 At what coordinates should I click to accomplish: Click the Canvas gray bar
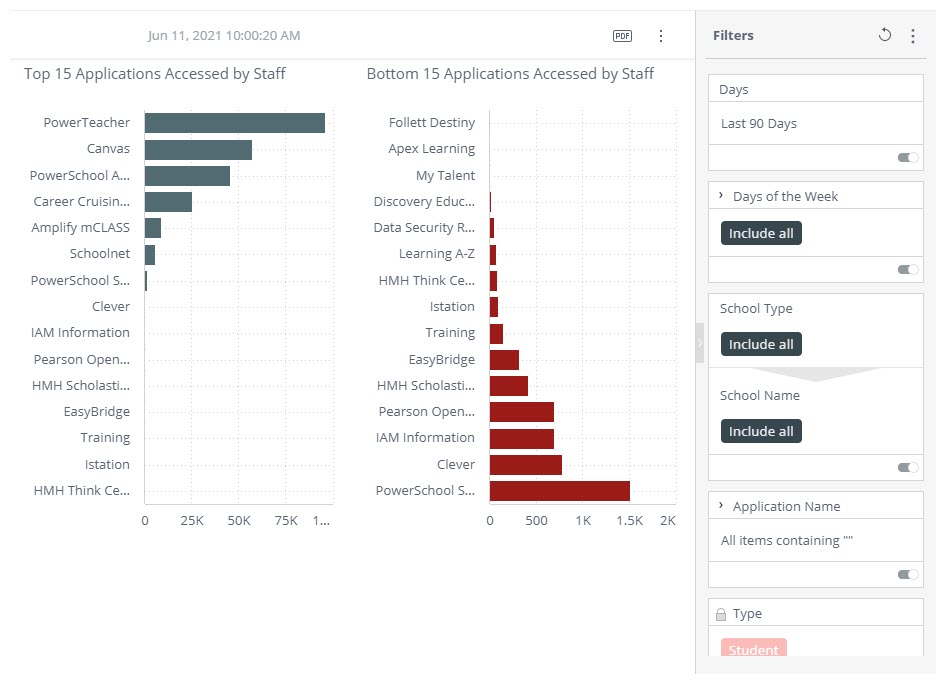(x=198, y=150)
